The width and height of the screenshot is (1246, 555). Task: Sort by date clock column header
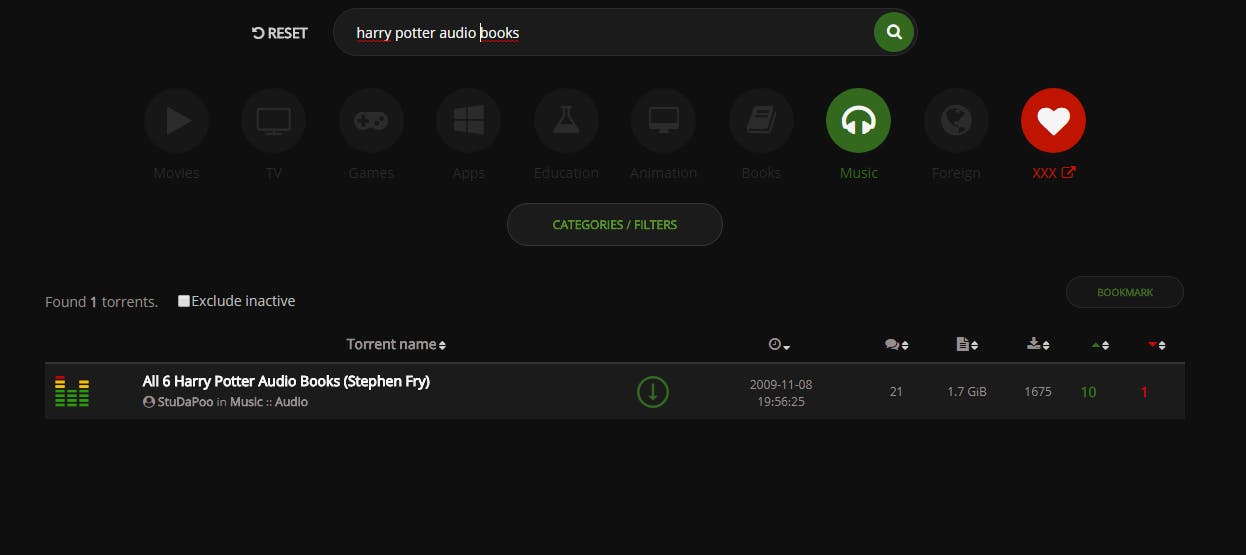coord(779,344)
